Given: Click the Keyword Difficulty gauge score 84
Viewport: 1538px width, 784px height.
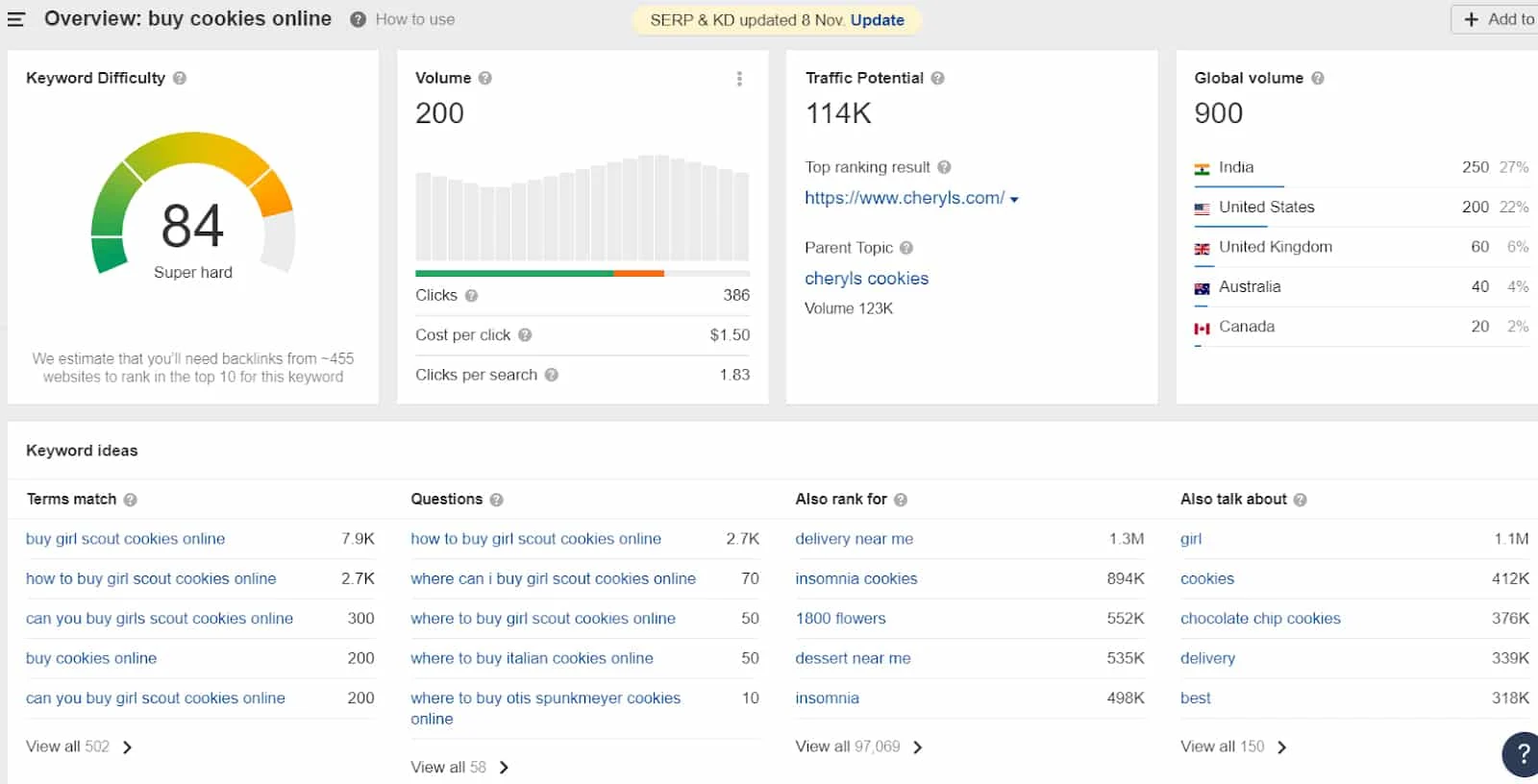Looking at the screenshot, I should (x=192, y=227).
